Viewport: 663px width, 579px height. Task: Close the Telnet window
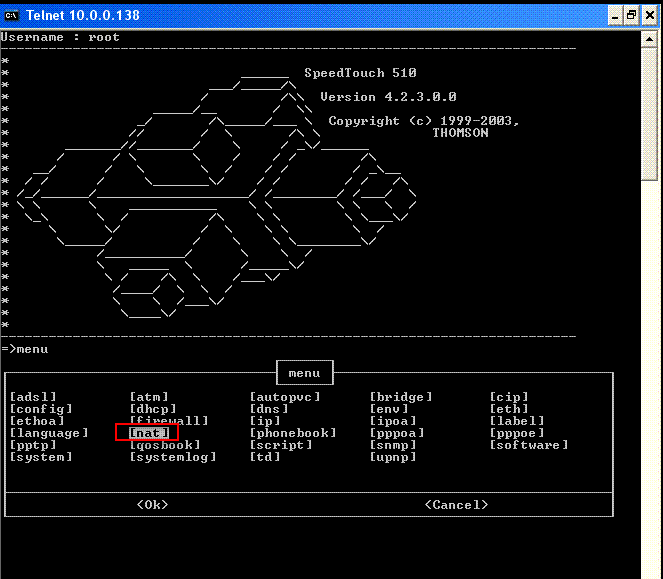click(x=649, y=16)
